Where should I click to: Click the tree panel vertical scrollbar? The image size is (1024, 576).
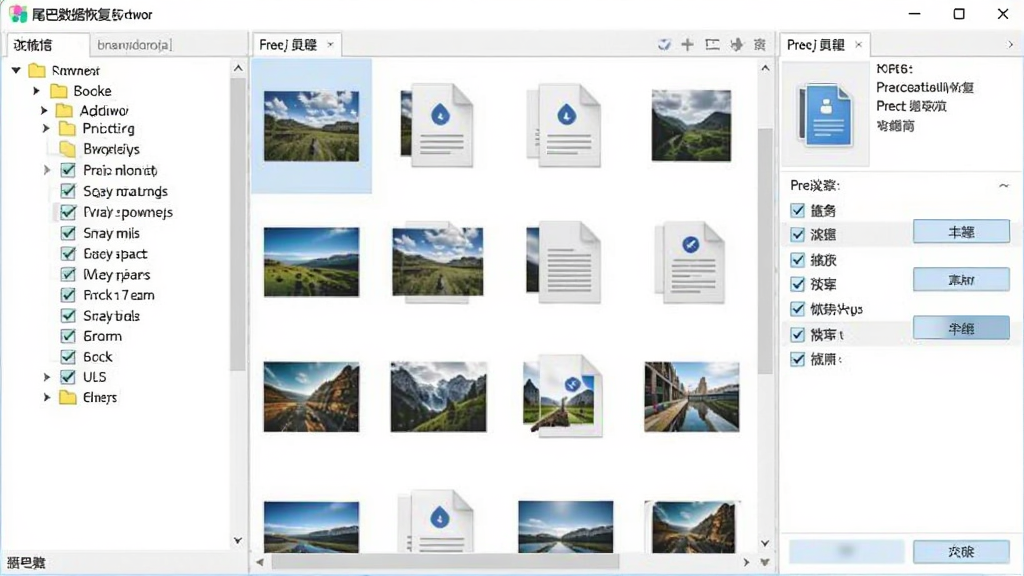click(238, 225)
